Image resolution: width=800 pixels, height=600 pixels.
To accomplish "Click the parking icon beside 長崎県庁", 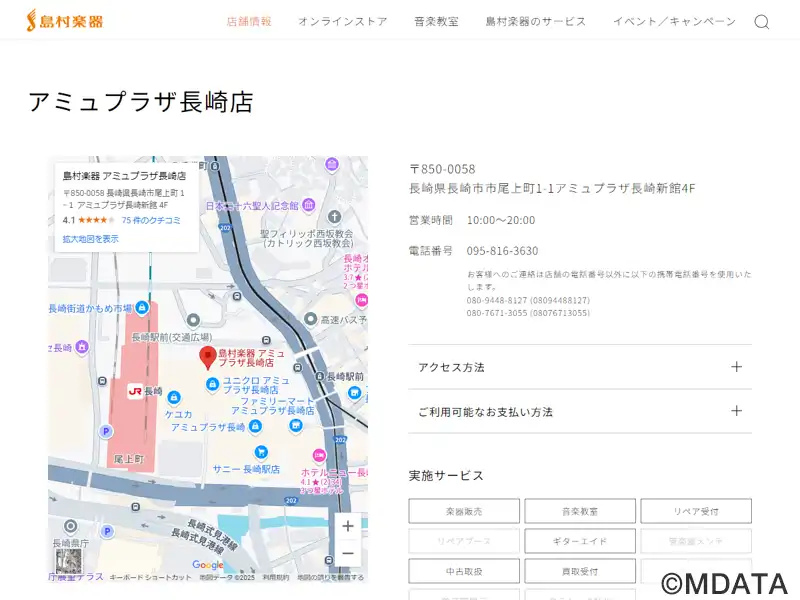I will pos(107,531).
